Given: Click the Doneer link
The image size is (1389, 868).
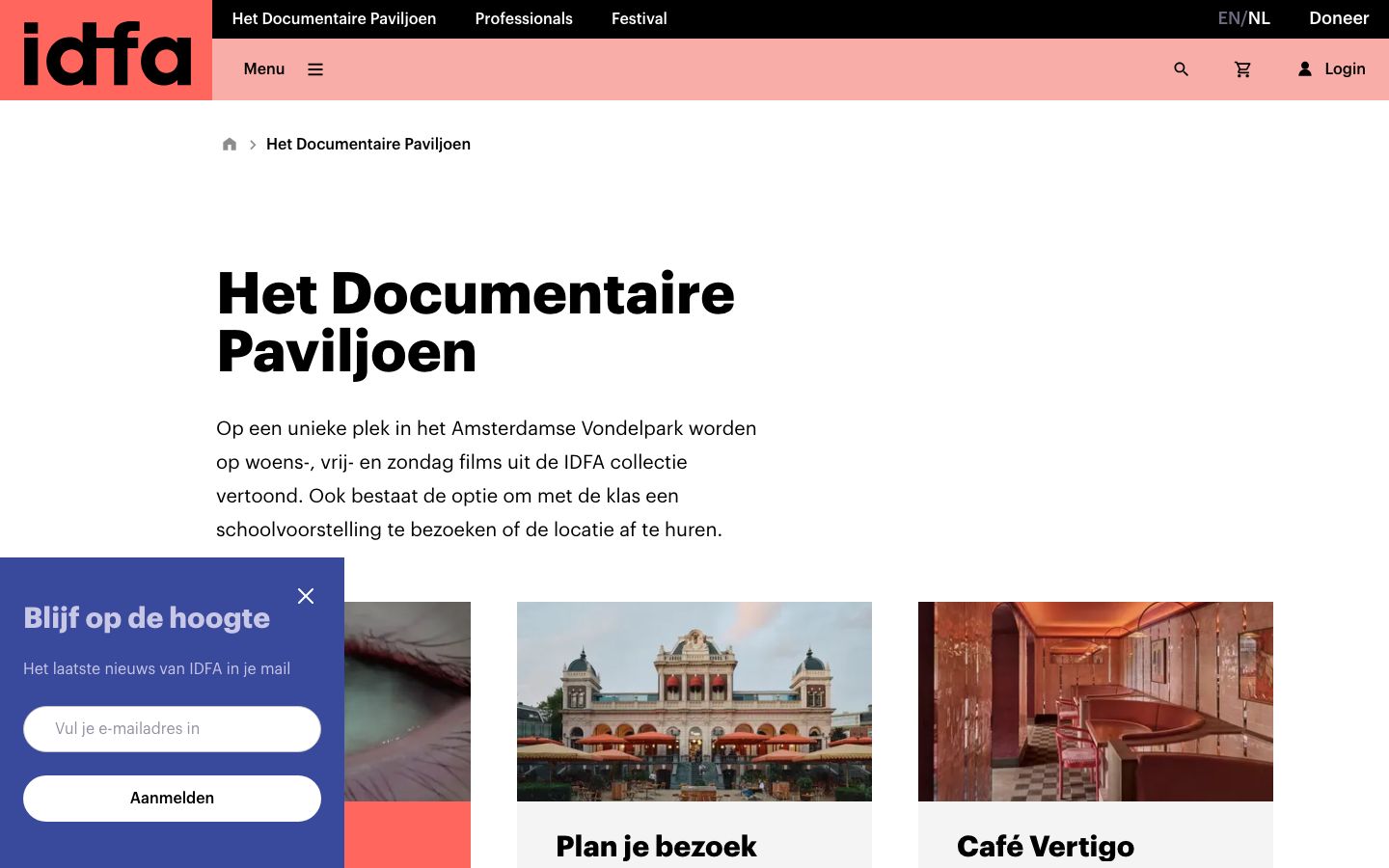Looking at the screenshot, I should click(x=1339, y=18).
